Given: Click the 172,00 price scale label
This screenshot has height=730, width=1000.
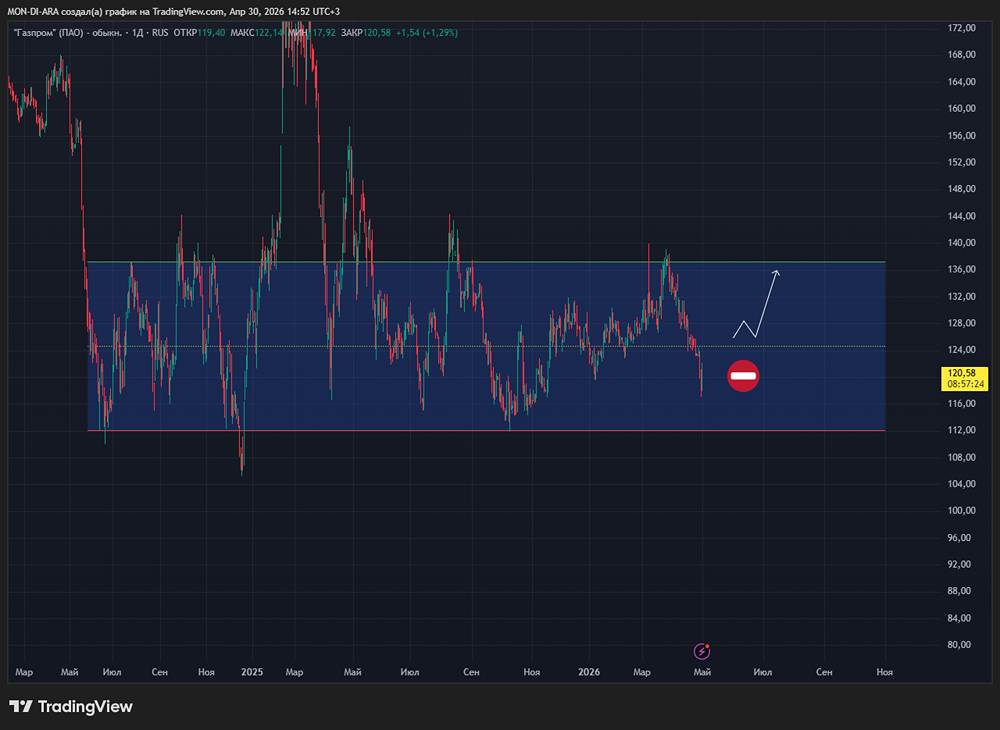Looking at the screenshot, I should (x=961, y=27).
